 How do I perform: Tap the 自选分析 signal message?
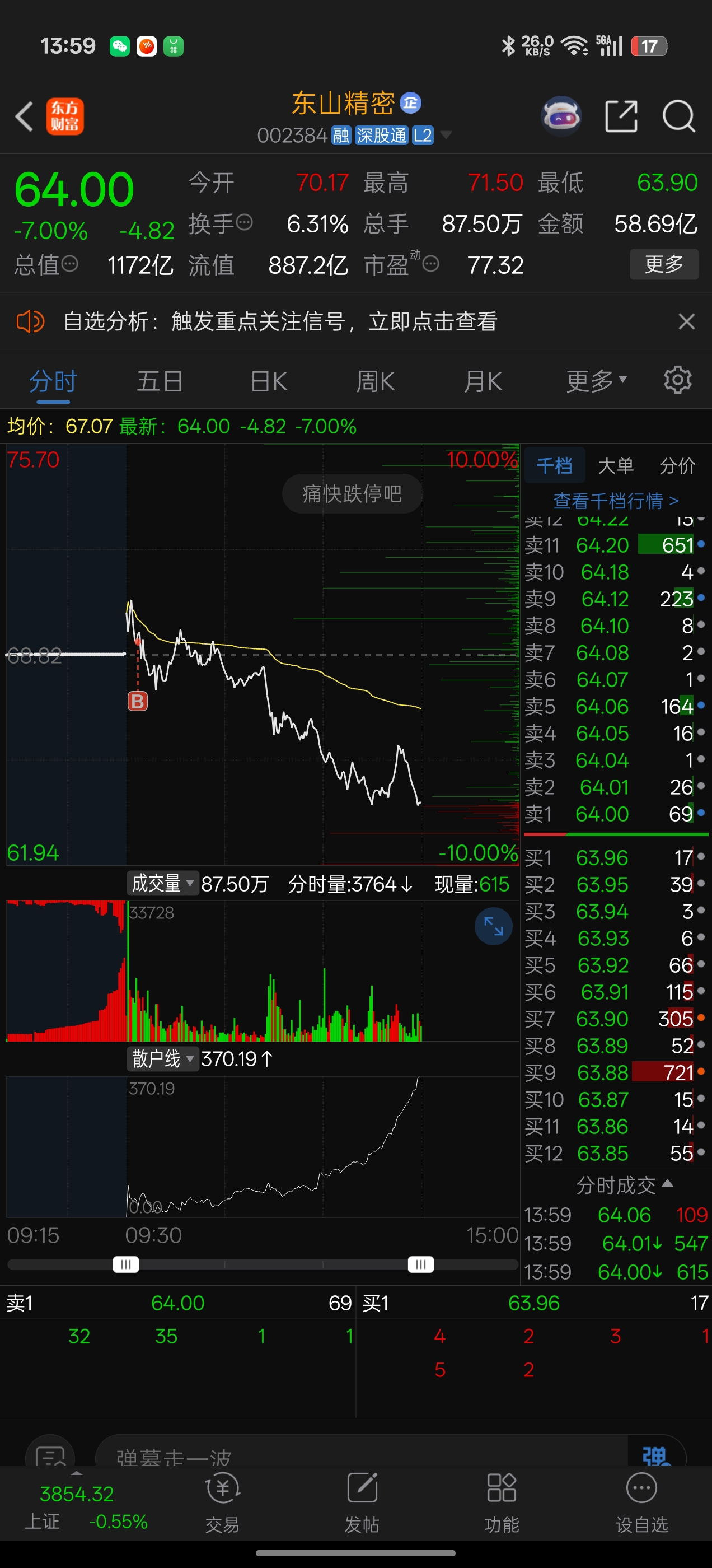tap(280, 321)
